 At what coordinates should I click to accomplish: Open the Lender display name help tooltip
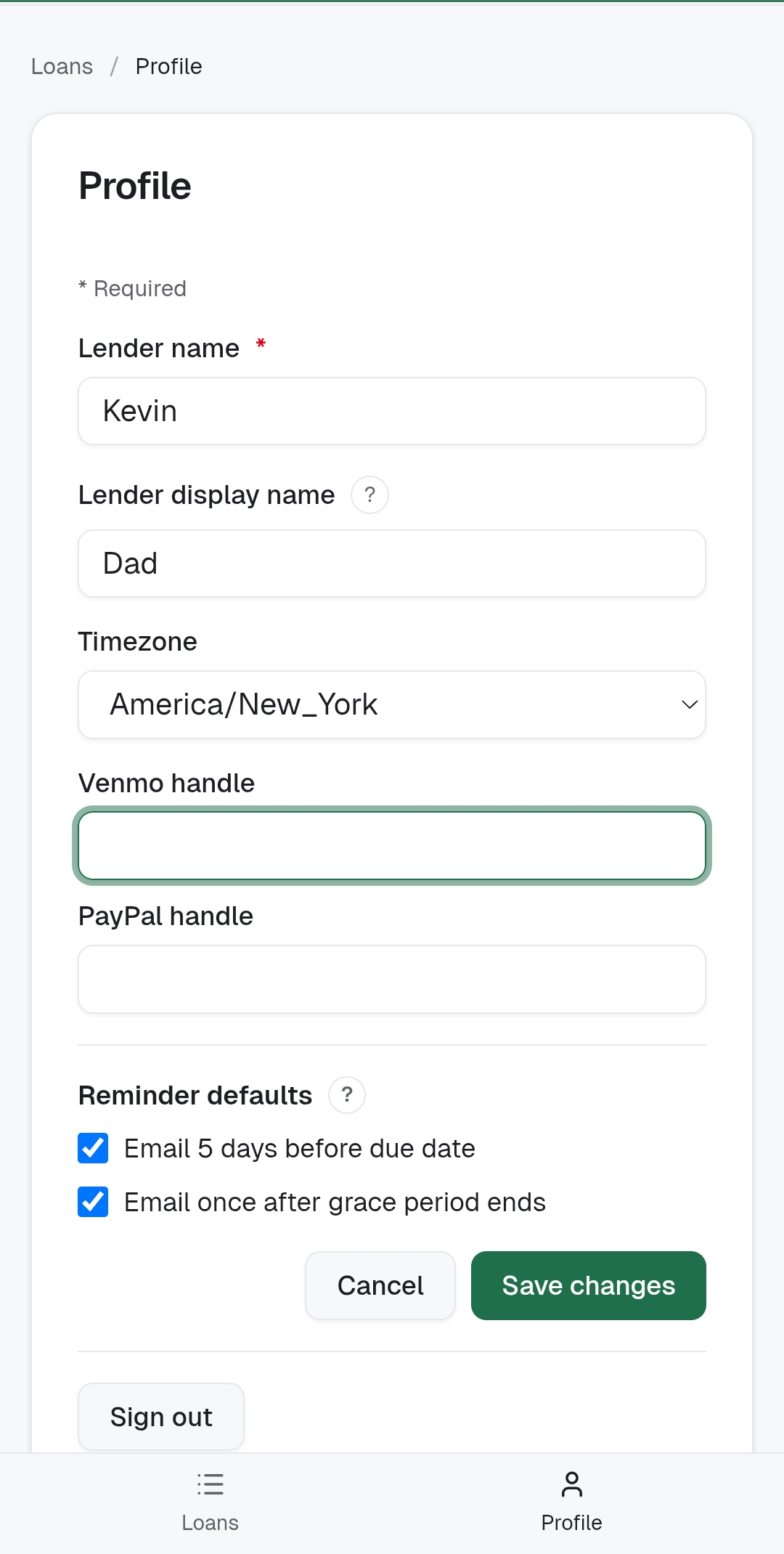point(369,495)
